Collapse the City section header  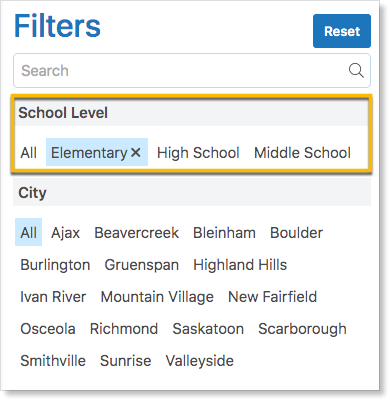(192, 193)
